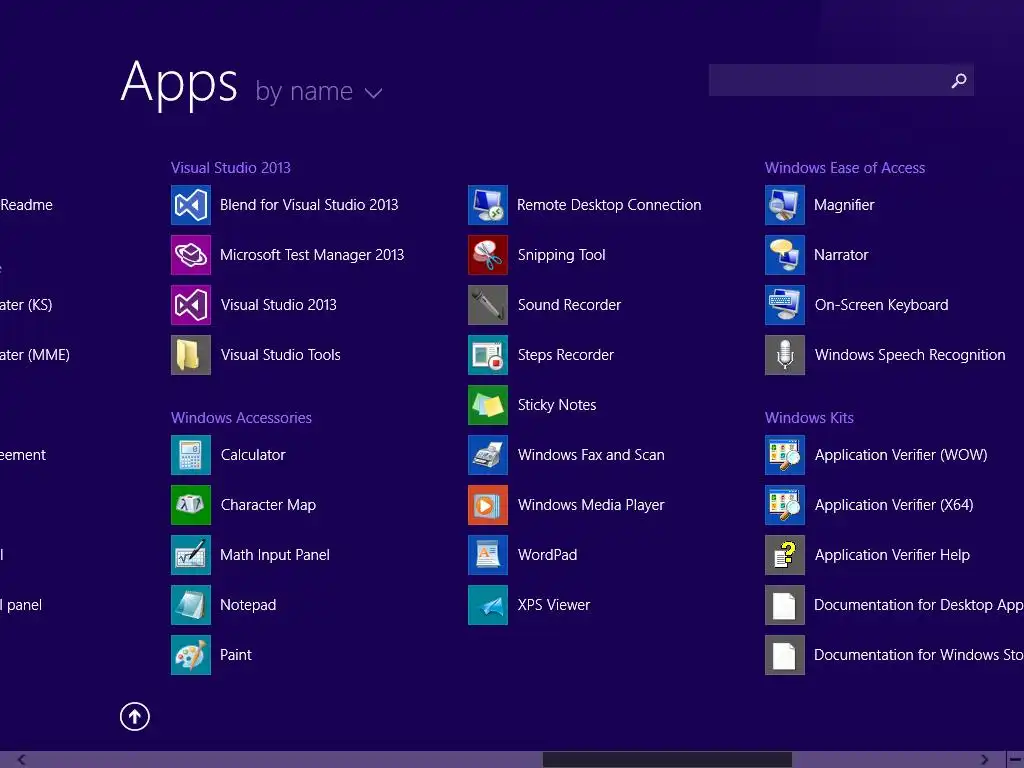Click the 'Character Map' label
Viewport: 1024px width, 768px height.
[x=268, y=505]
